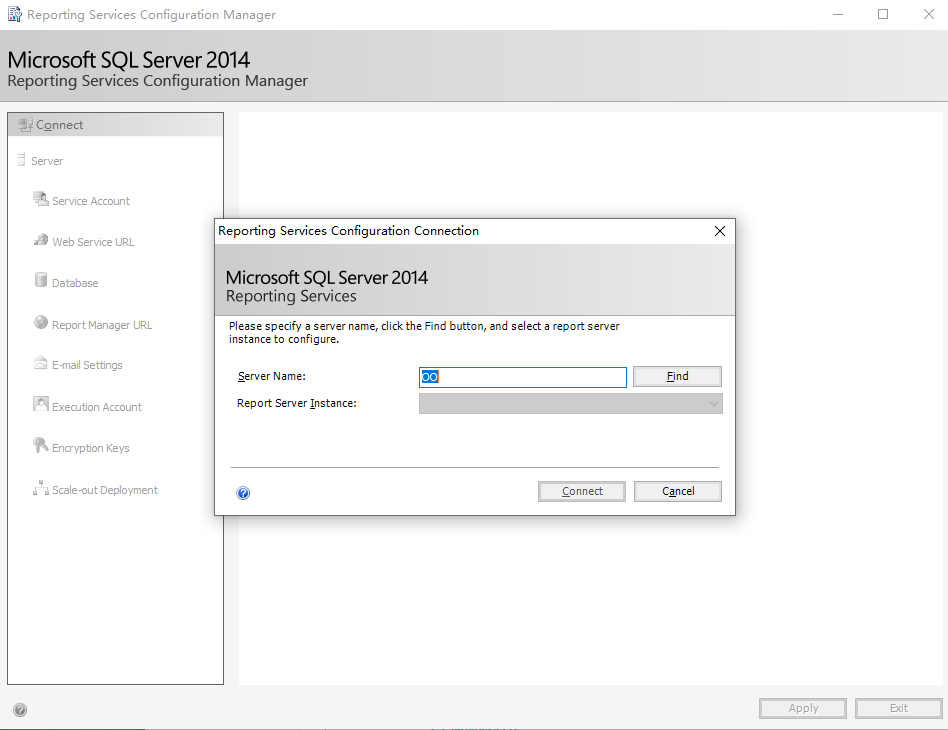Screen dimensions: 948x730
Task: Select the Connect label in the sidebar
Action: click(59, 125)
